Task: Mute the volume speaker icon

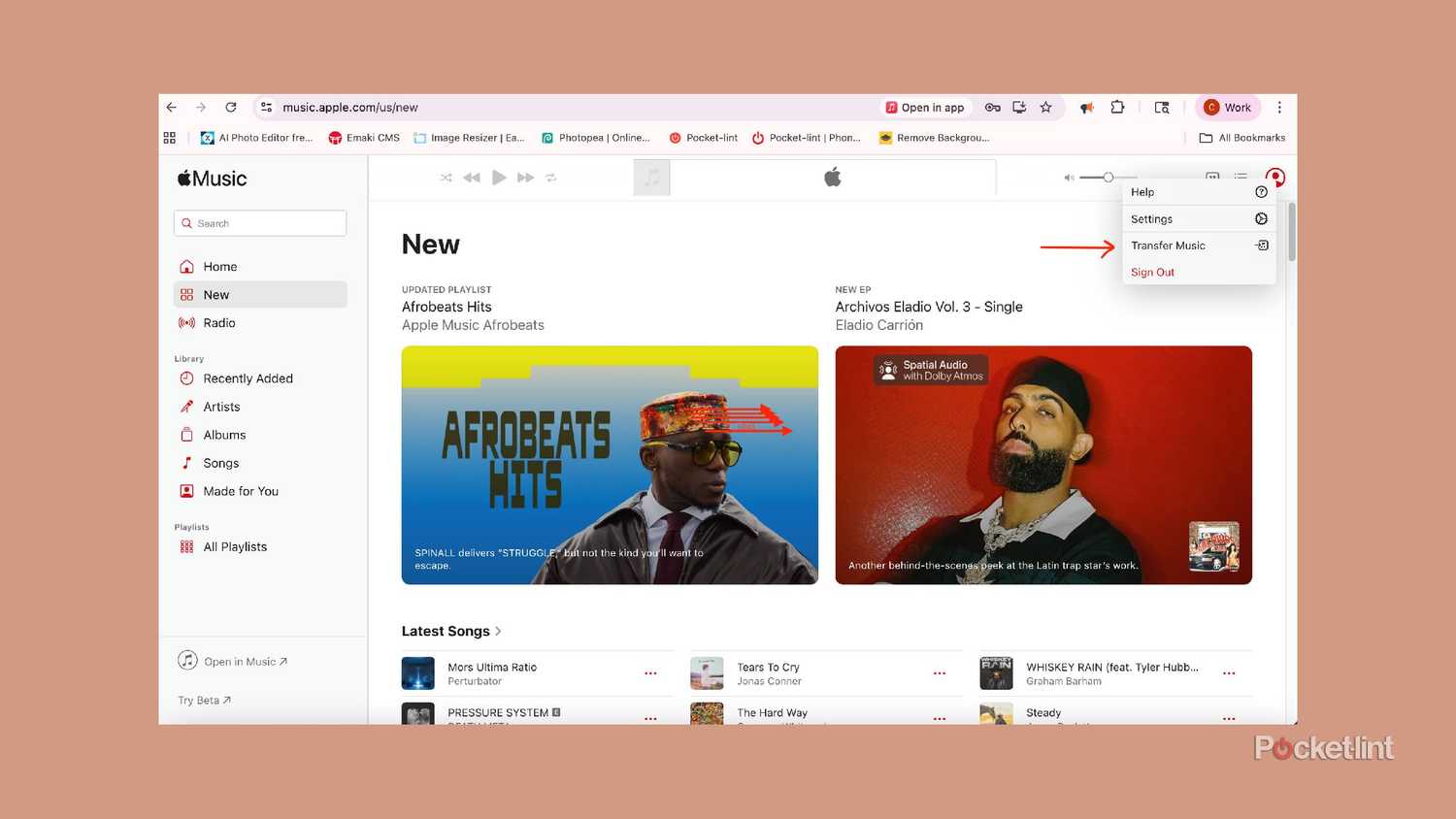Action: pos(1069,178)
